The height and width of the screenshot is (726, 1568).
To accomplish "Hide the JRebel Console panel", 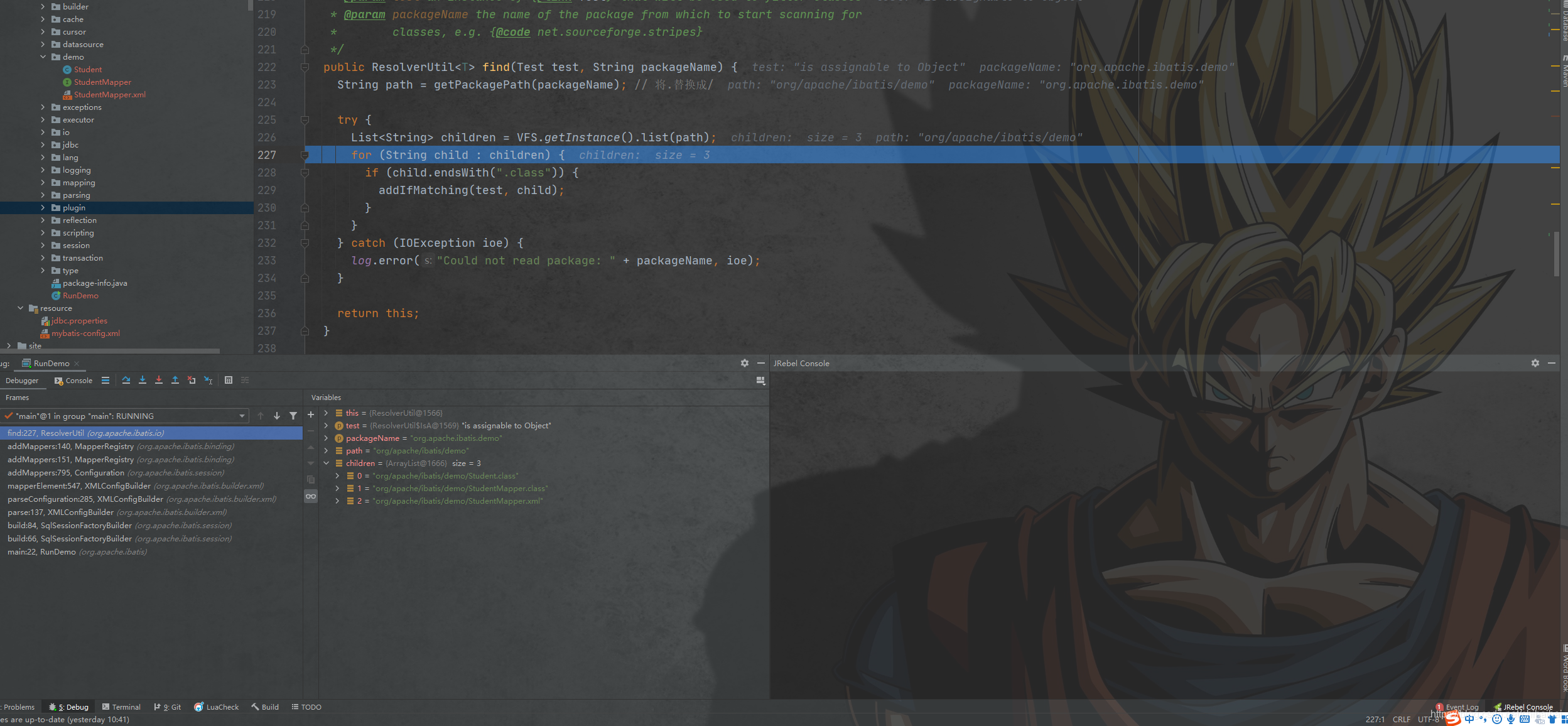I will 1552,363.
